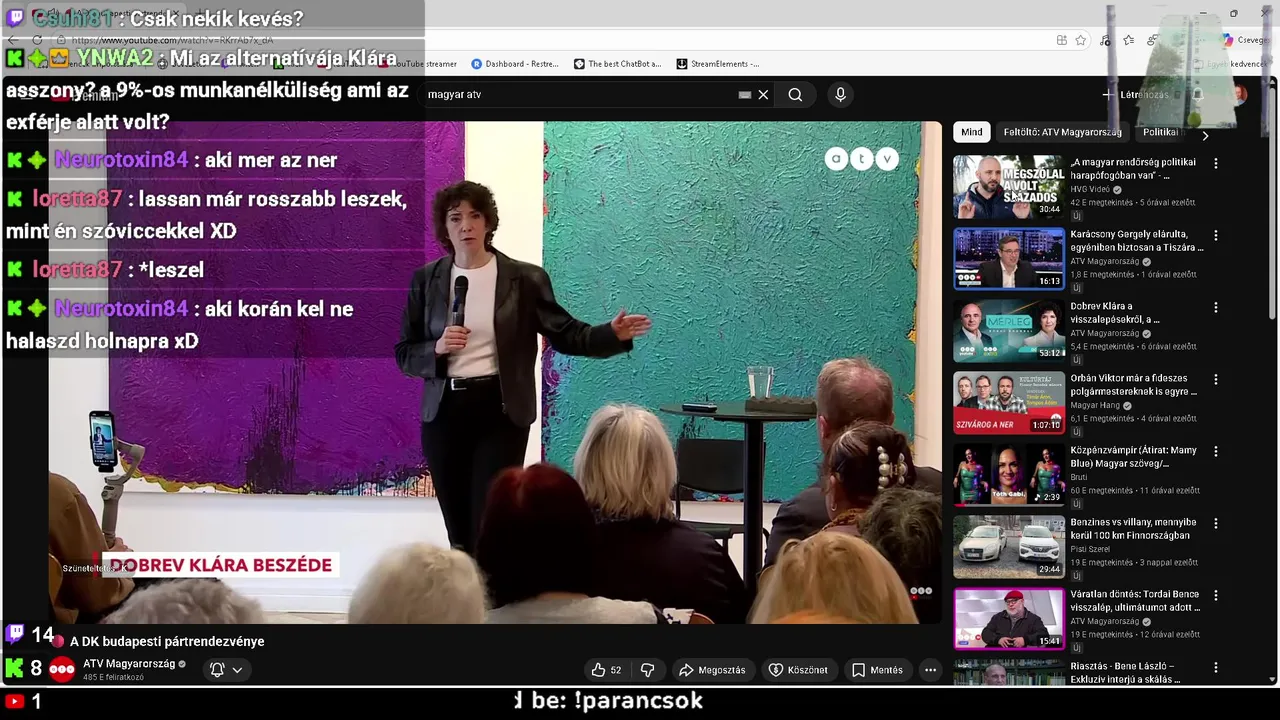Open options menu for Benzines vs villany

click(x=1216, y=523)
